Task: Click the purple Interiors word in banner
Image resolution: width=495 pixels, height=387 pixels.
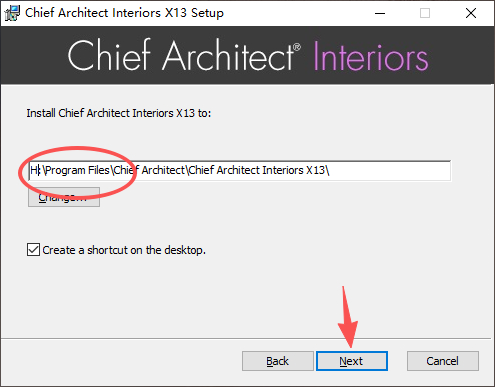Action: pos(371,57)
